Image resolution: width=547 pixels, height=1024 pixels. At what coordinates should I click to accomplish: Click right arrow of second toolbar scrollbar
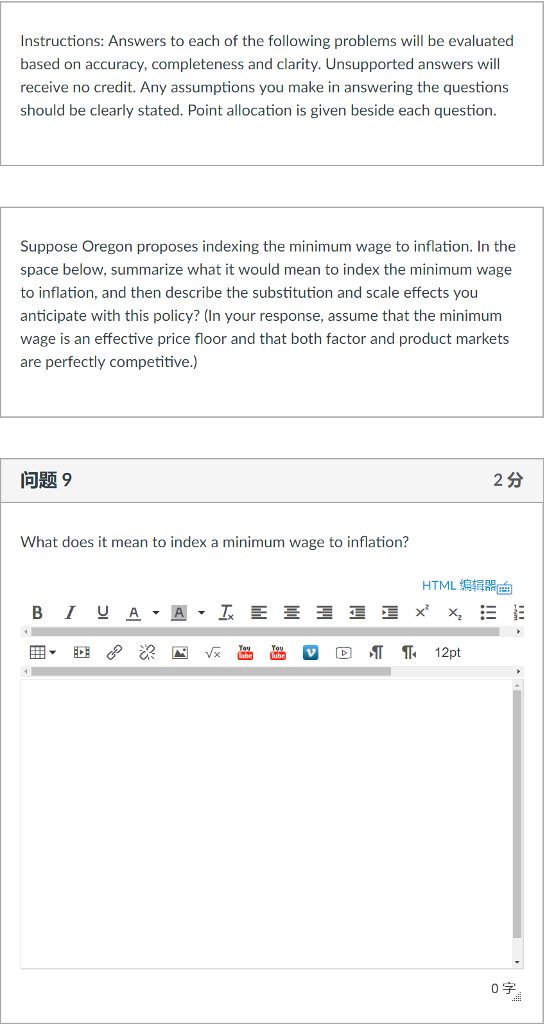click(x=519, y=671)
